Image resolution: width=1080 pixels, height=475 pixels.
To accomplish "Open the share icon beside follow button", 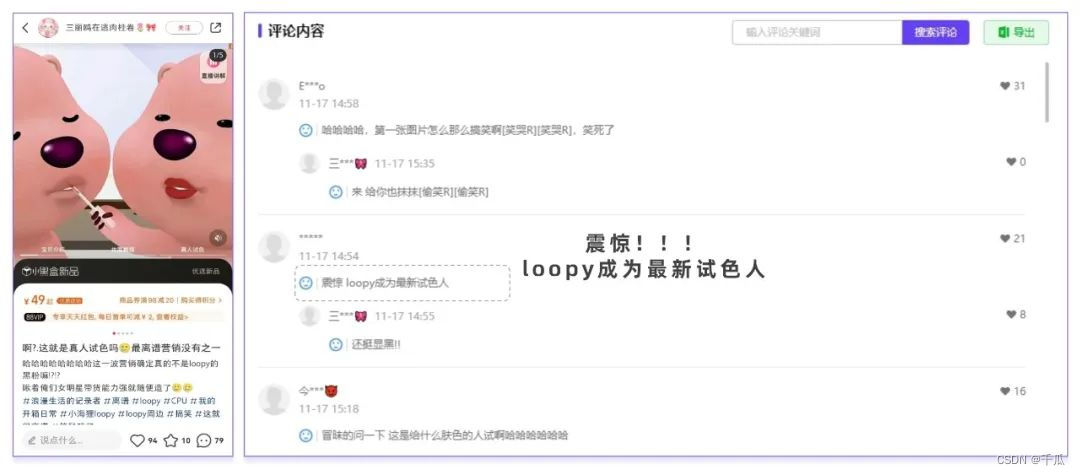I will pyautogui.click(x=216, y=28).
